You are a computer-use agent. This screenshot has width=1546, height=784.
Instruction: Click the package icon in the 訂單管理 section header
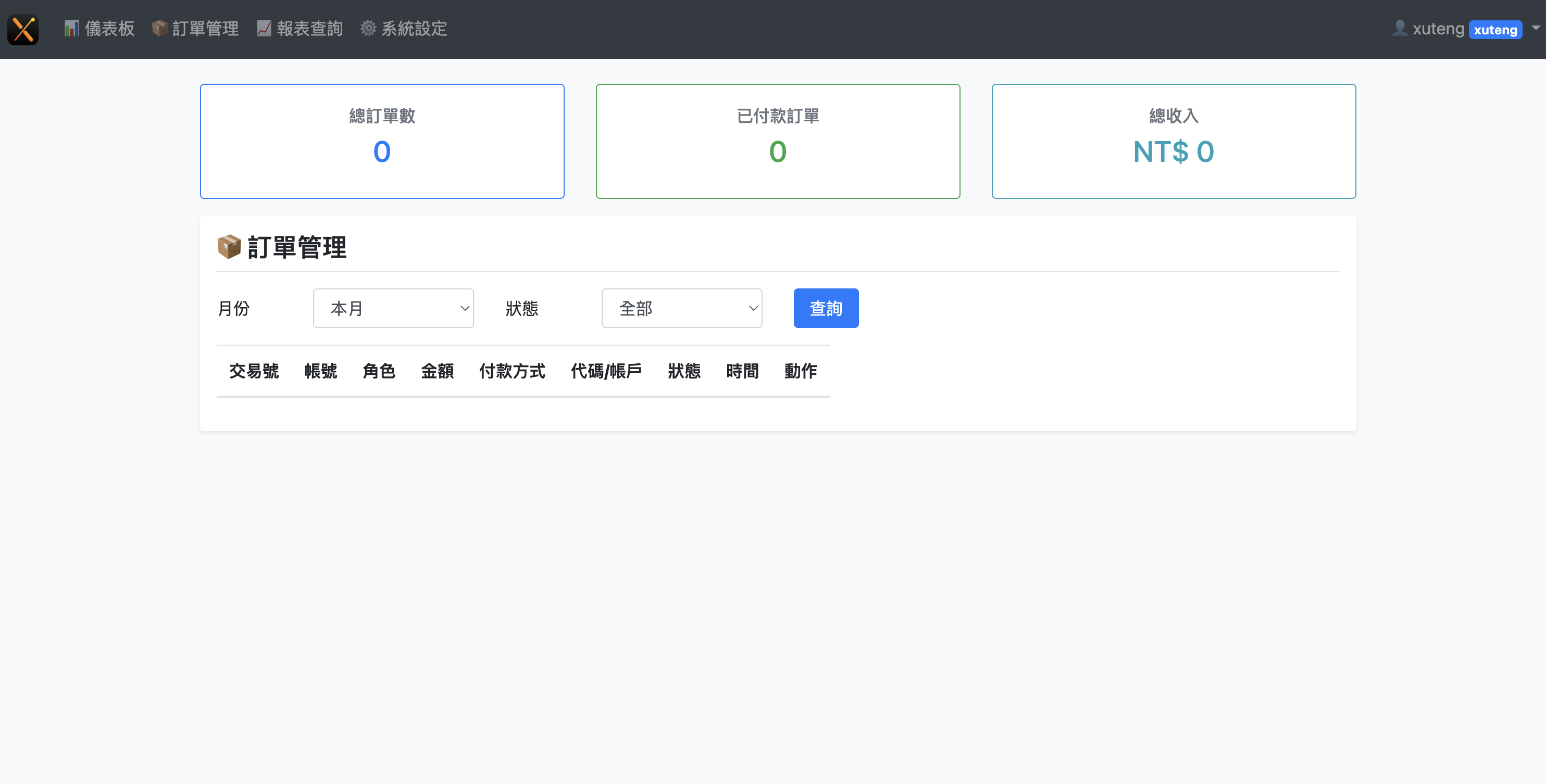[229, 247]
